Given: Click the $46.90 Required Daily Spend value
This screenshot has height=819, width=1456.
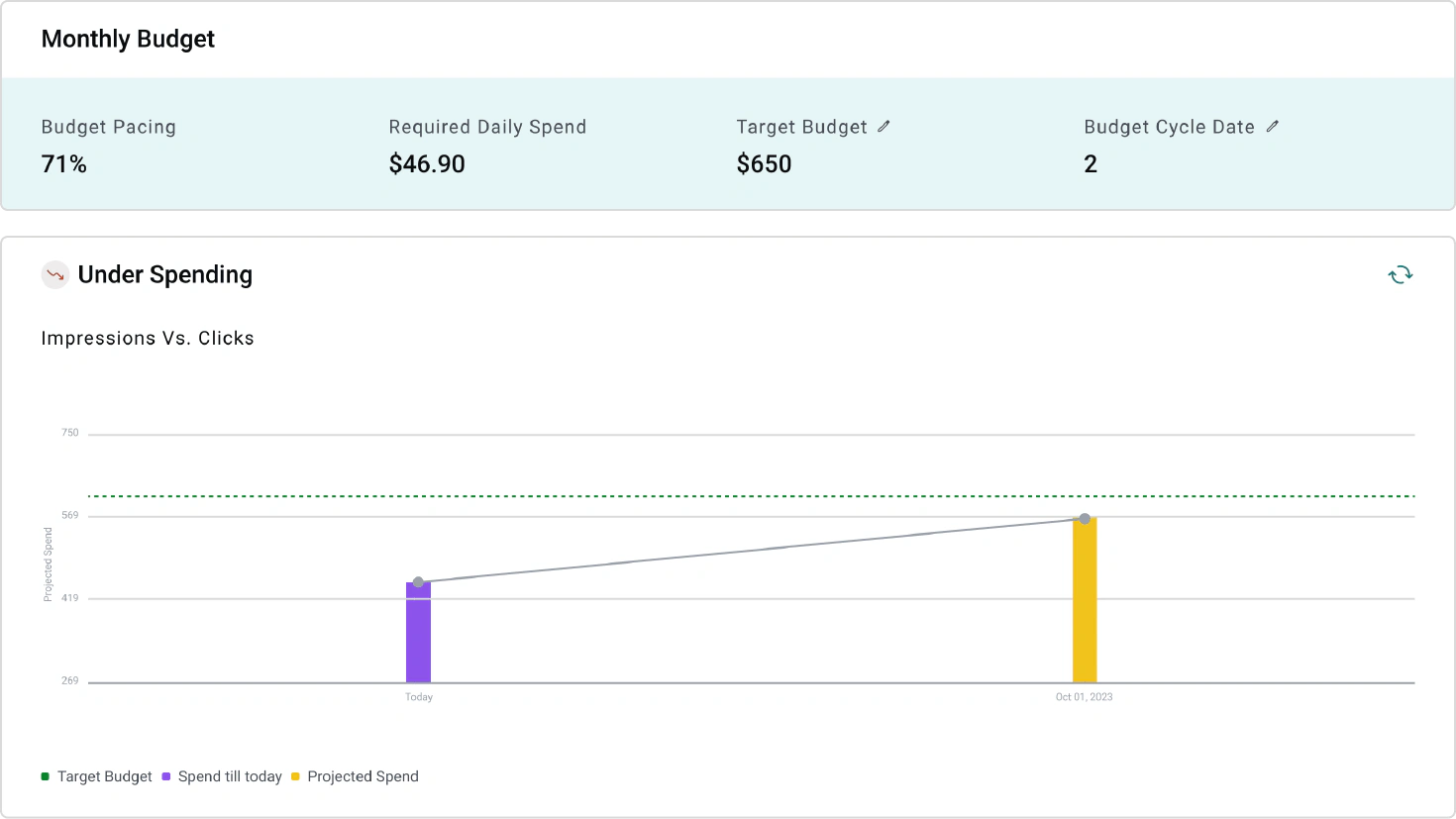Looking at the screenshot, I should coord(427,164).
